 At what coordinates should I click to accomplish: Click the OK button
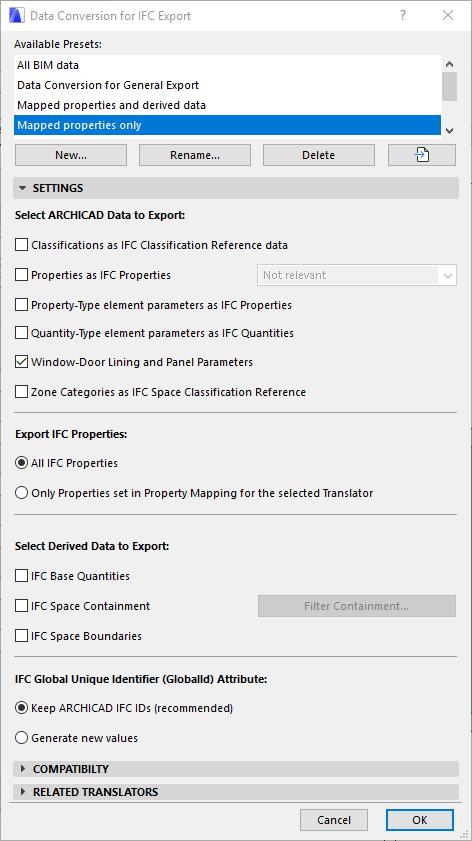[420, 820]
